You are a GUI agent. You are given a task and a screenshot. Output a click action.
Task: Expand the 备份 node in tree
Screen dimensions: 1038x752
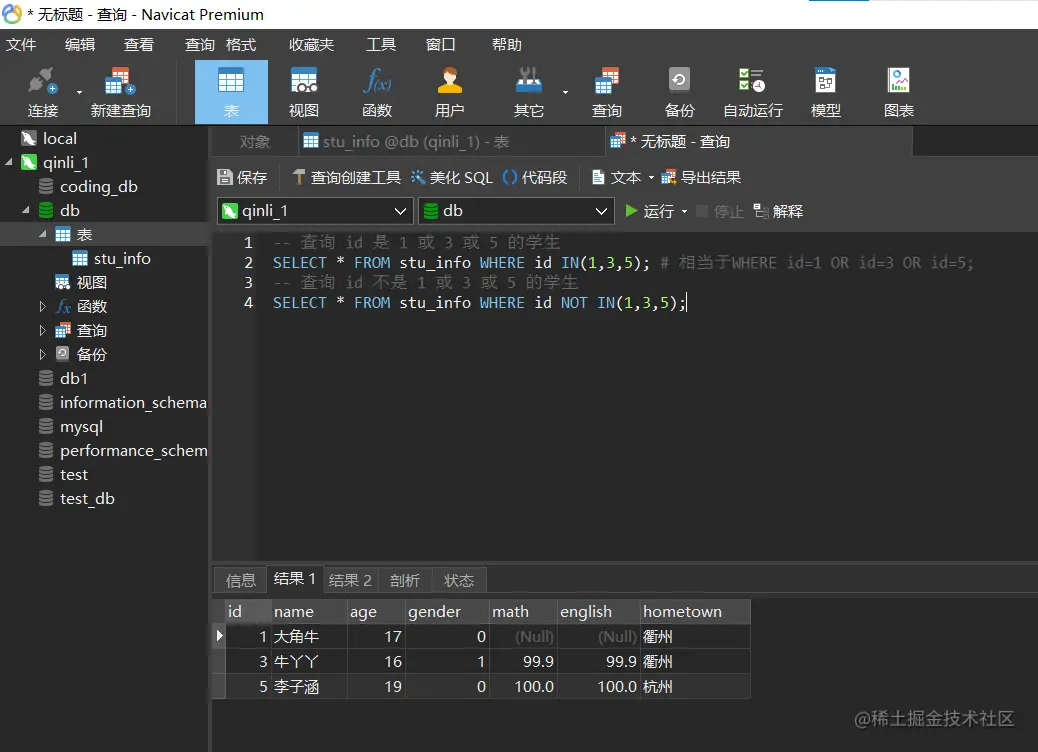tap(43, 354)
